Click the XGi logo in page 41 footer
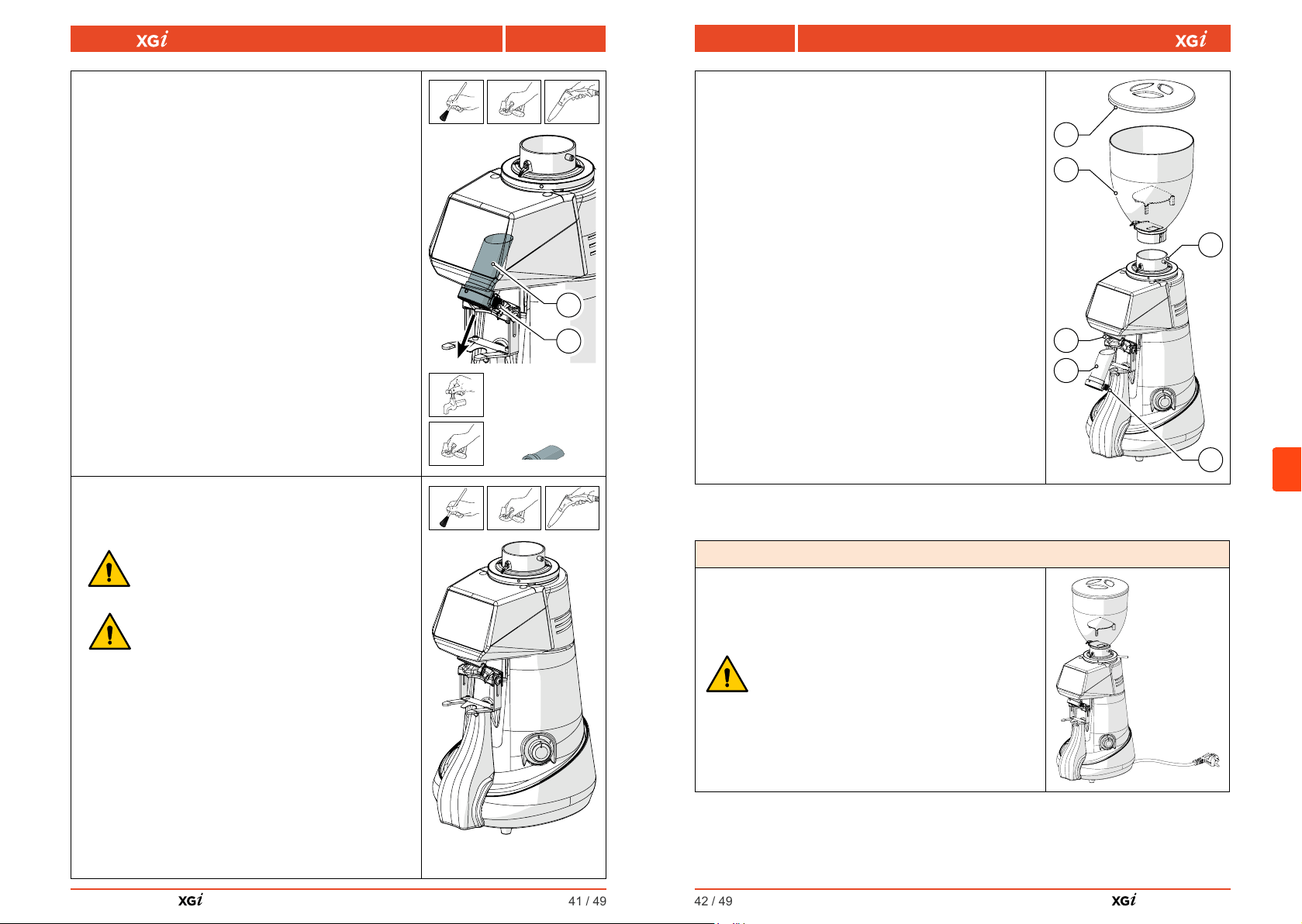This screenshot has width=1302, height=924. 190,900
